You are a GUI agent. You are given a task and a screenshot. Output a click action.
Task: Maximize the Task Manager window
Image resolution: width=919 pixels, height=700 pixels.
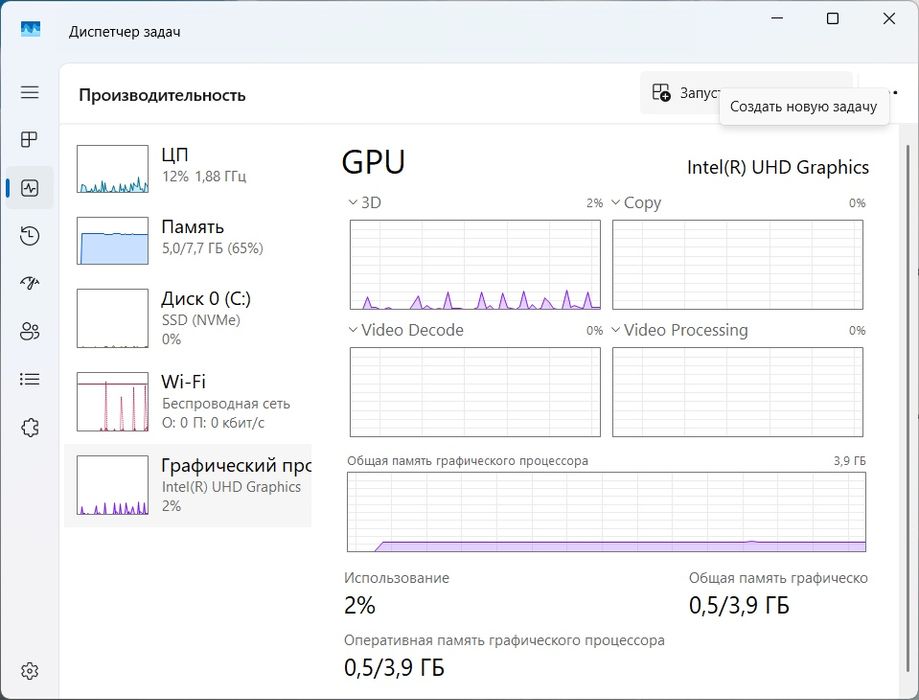coord(833,19)
